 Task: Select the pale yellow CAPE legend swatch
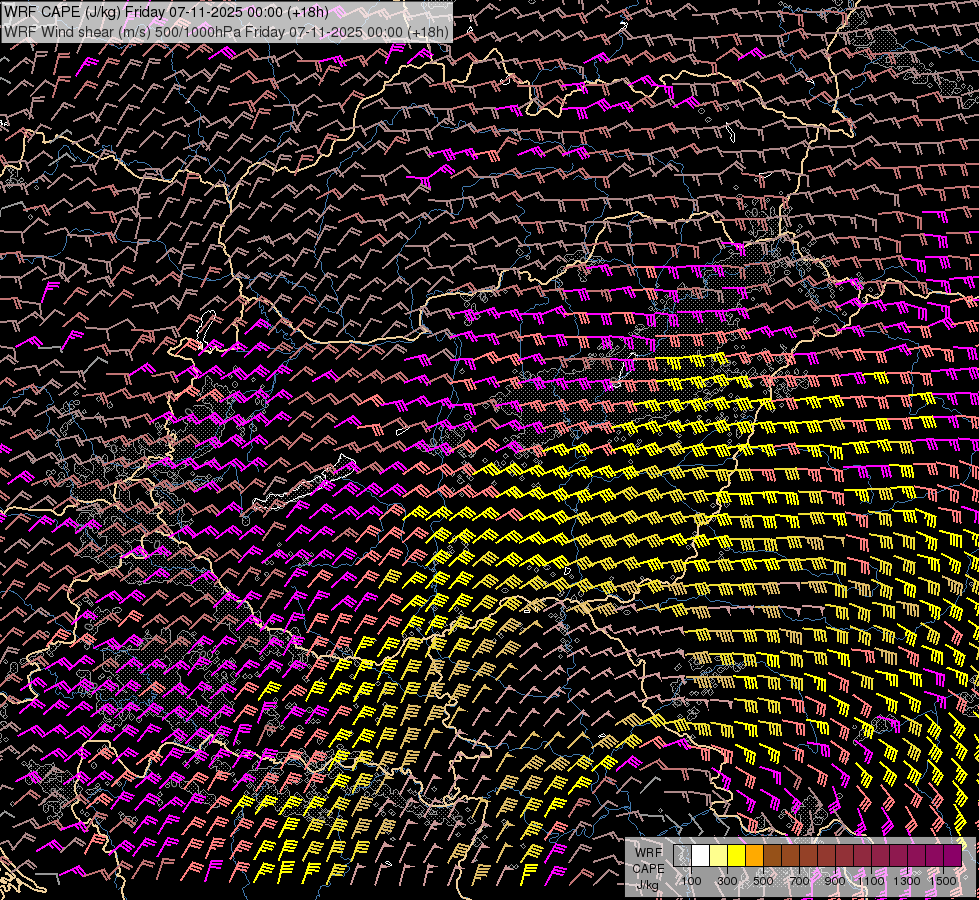[718, 856]
